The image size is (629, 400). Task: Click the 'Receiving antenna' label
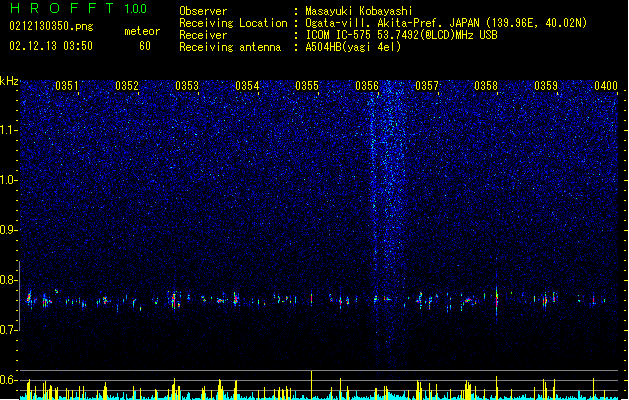click(230, 47)
